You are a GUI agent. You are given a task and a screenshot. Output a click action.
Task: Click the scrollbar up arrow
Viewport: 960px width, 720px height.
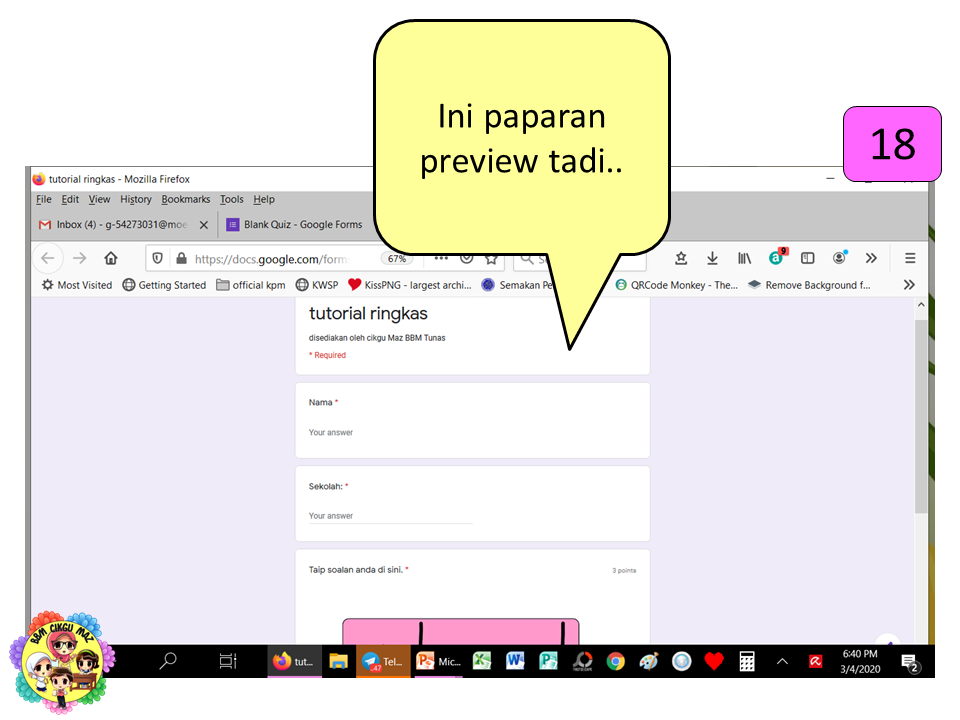click(x=921, y=304)
